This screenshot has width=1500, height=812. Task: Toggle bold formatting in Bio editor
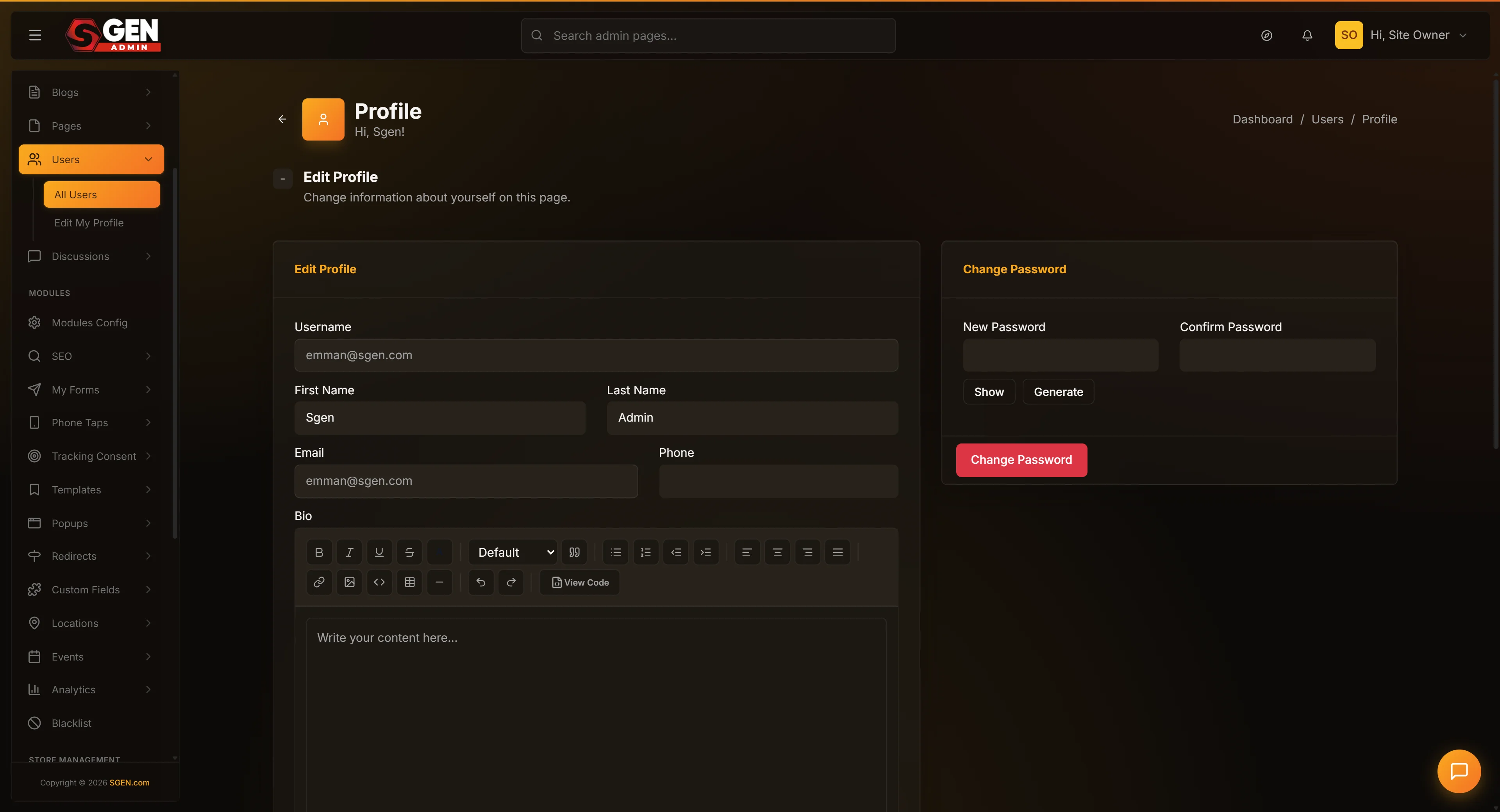[x=319, y=552]
